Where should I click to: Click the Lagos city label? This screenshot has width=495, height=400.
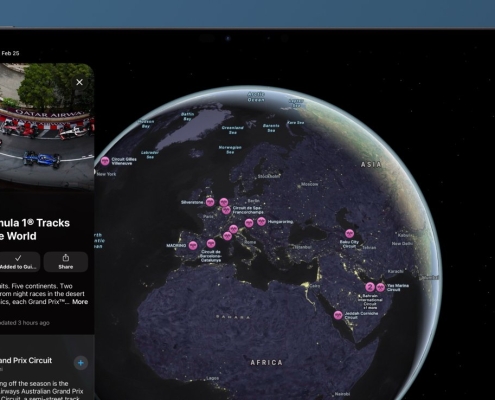point(212,378)
